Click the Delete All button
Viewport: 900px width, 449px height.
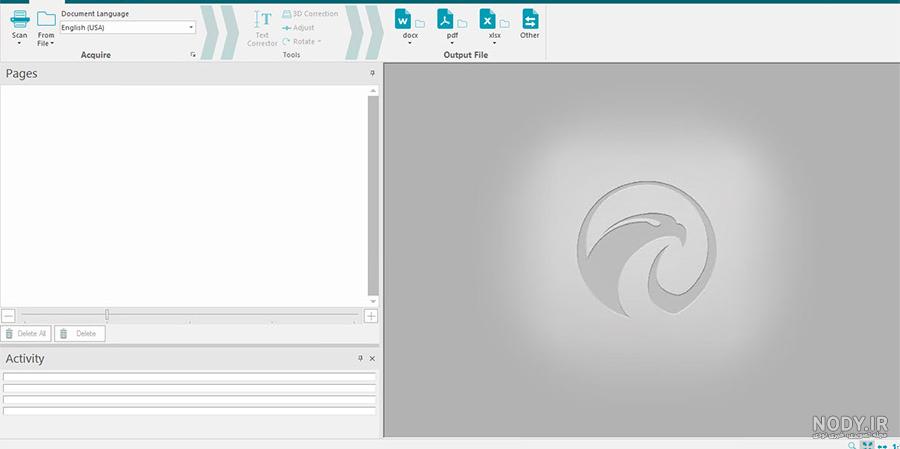click(26, 334)
